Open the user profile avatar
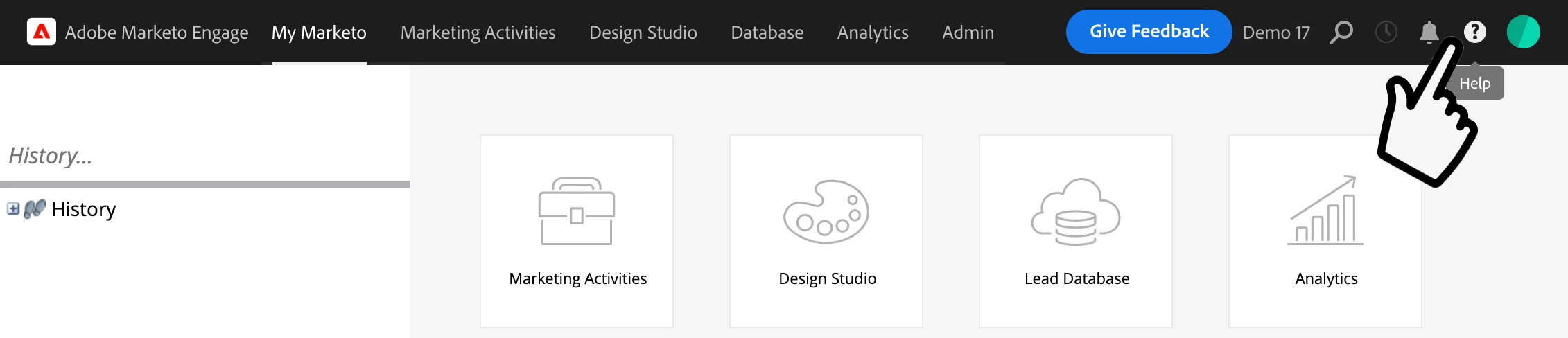 1523,32
